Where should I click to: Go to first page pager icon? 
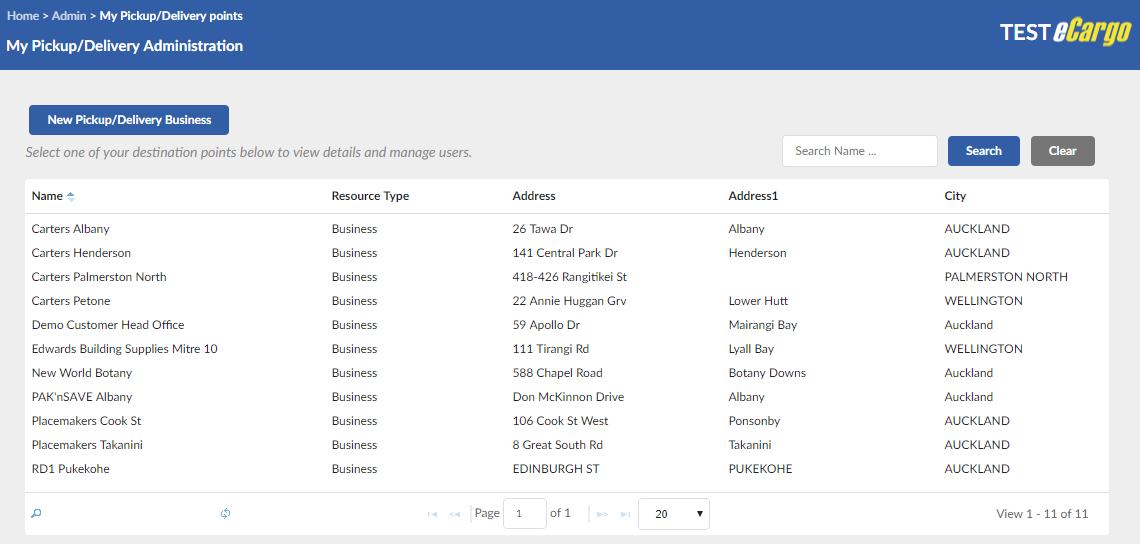[x=432, y=514]
